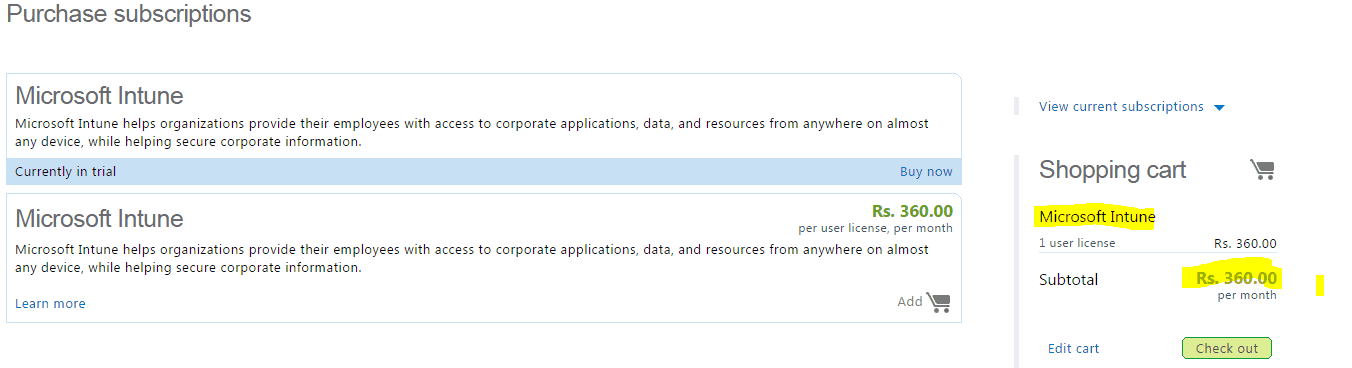Open the Learn more link
The image size is (1352, 368).
(x=50, y=304)
